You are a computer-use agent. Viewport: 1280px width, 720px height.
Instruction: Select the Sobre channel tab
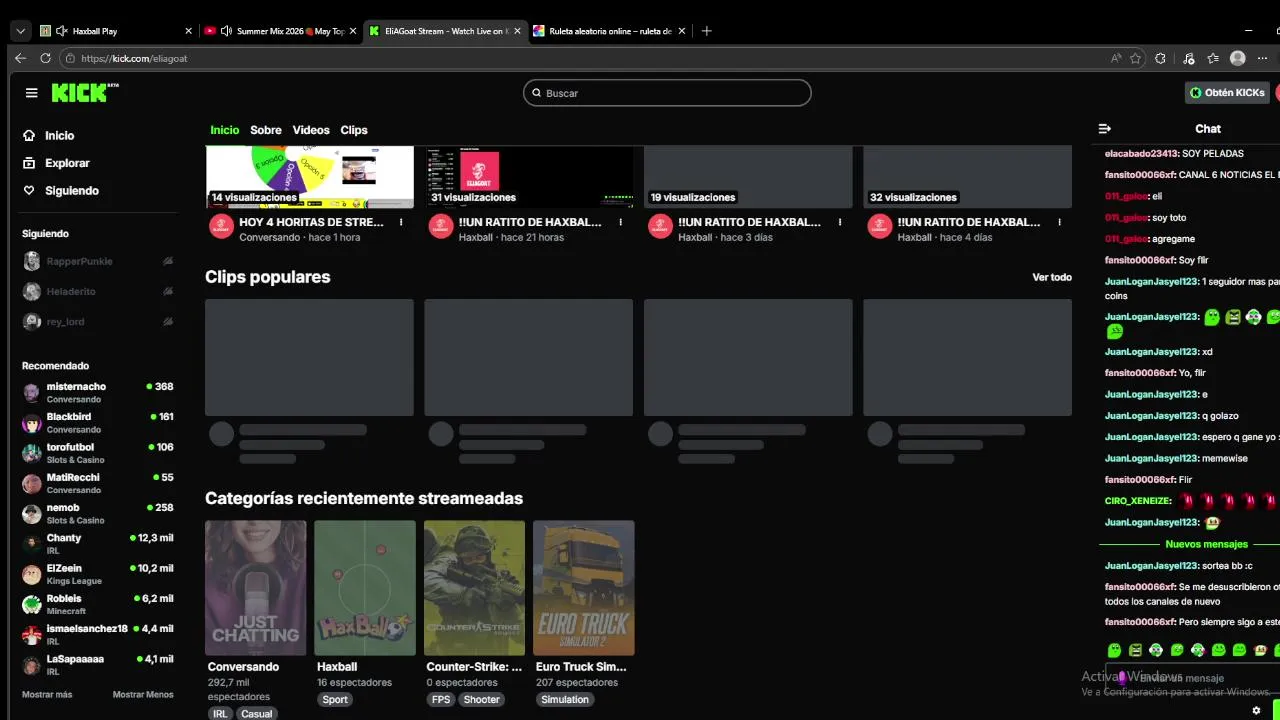tap(266, 130)
